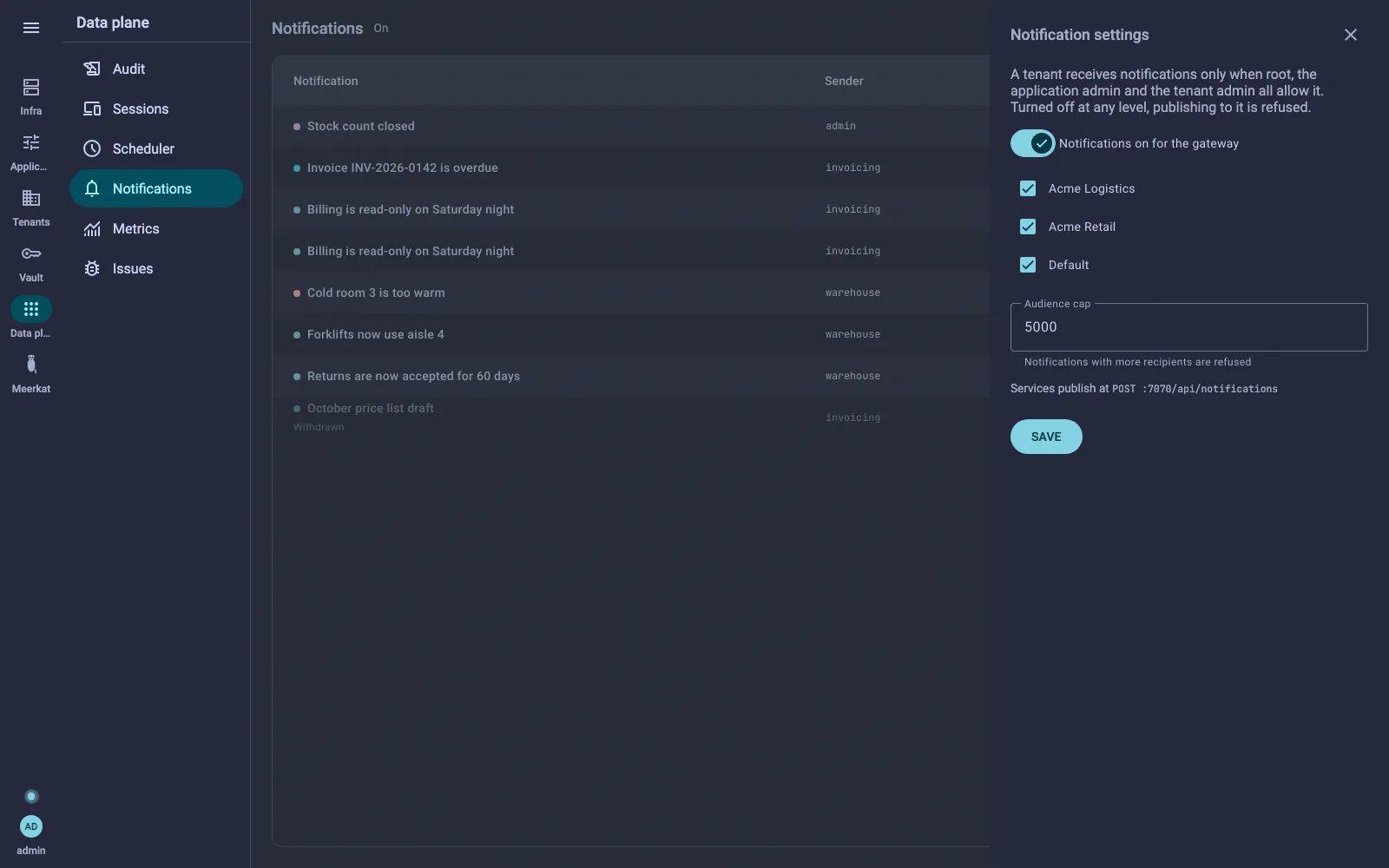
Task: Click the Withdrawn status label
Action: click(319, 427)
